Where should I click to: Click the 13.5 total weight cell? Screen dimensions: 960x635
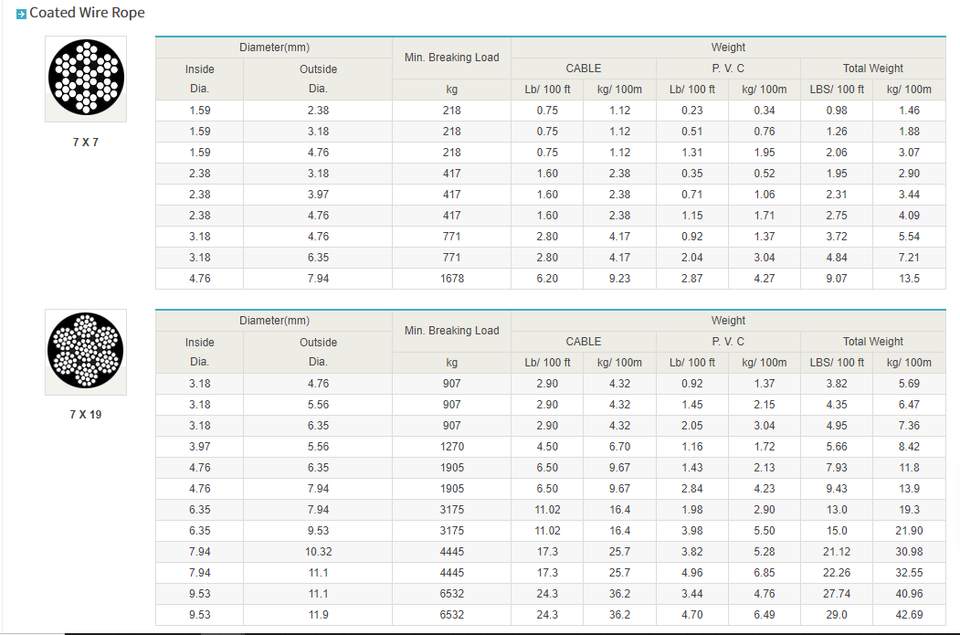(909, 279)
